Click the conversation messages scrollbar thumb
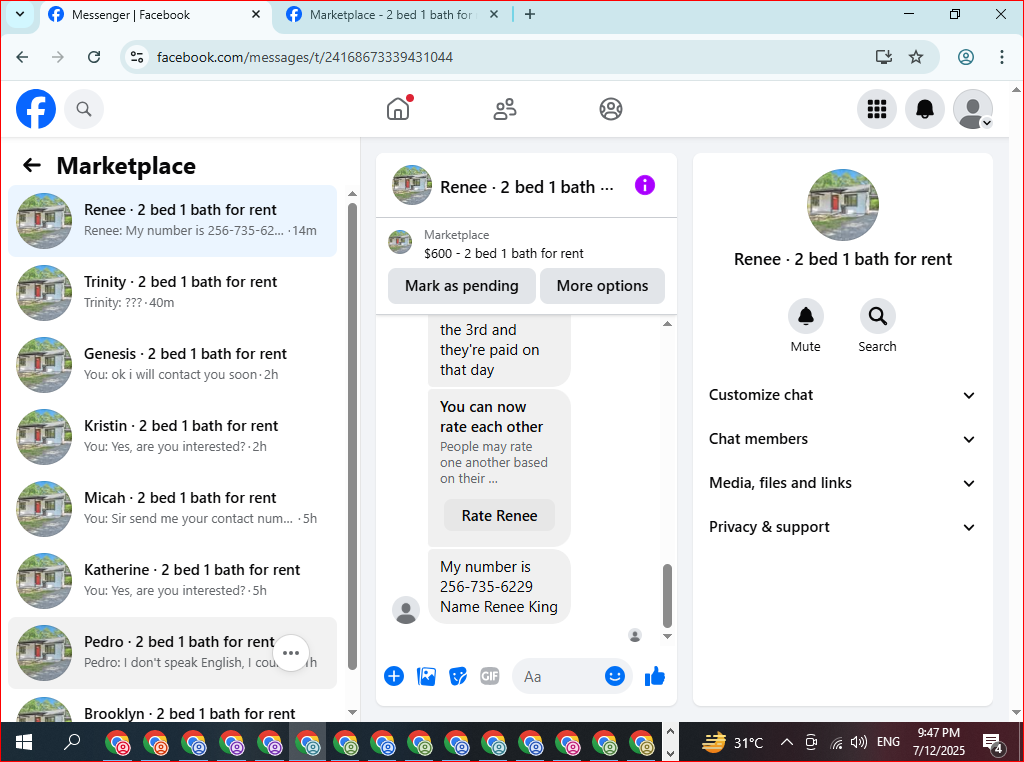 coord(667,595)
